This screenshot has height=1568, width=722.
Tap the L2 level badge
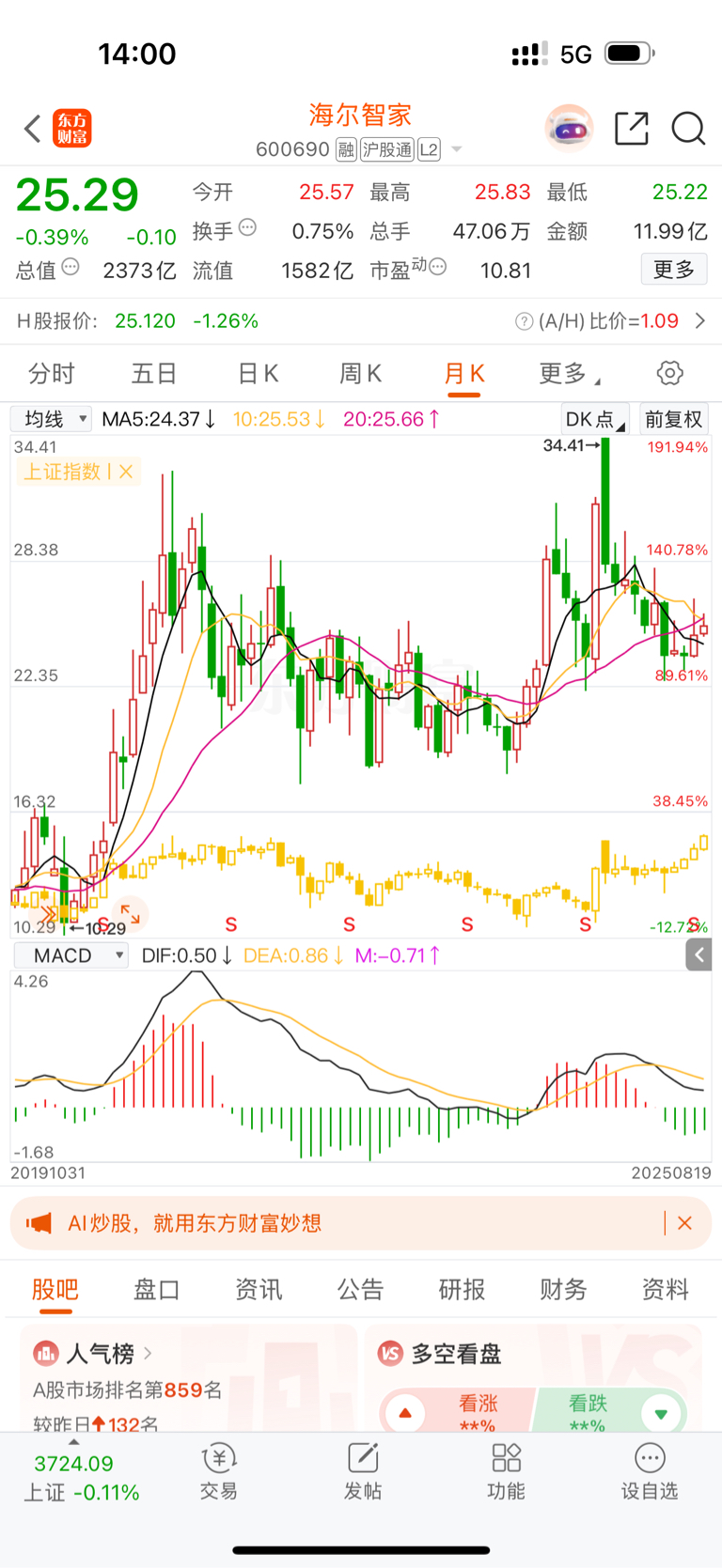[429, 150]
